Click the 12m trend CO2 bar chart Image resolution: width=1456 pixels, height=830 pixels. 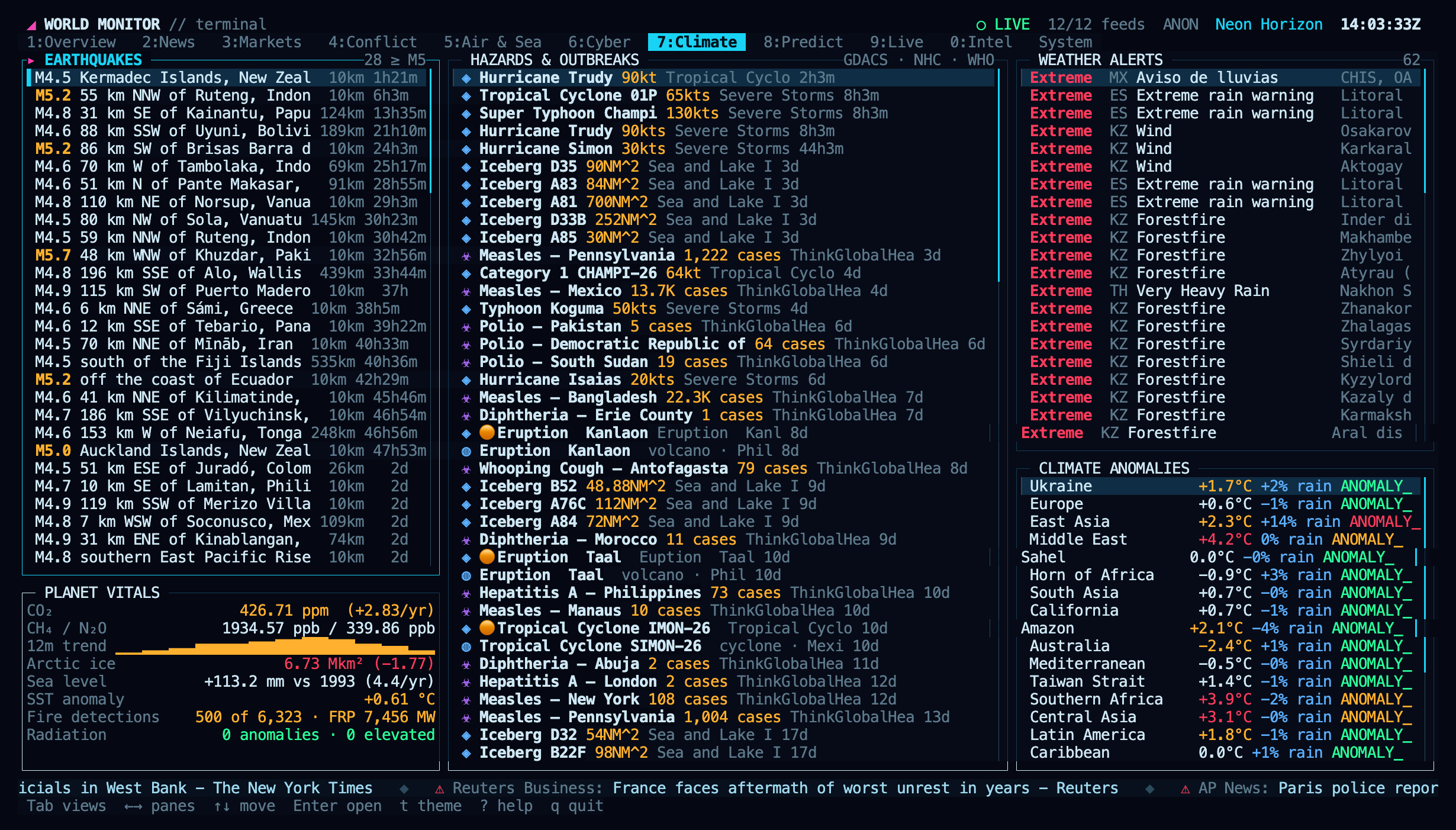point(275,646)
